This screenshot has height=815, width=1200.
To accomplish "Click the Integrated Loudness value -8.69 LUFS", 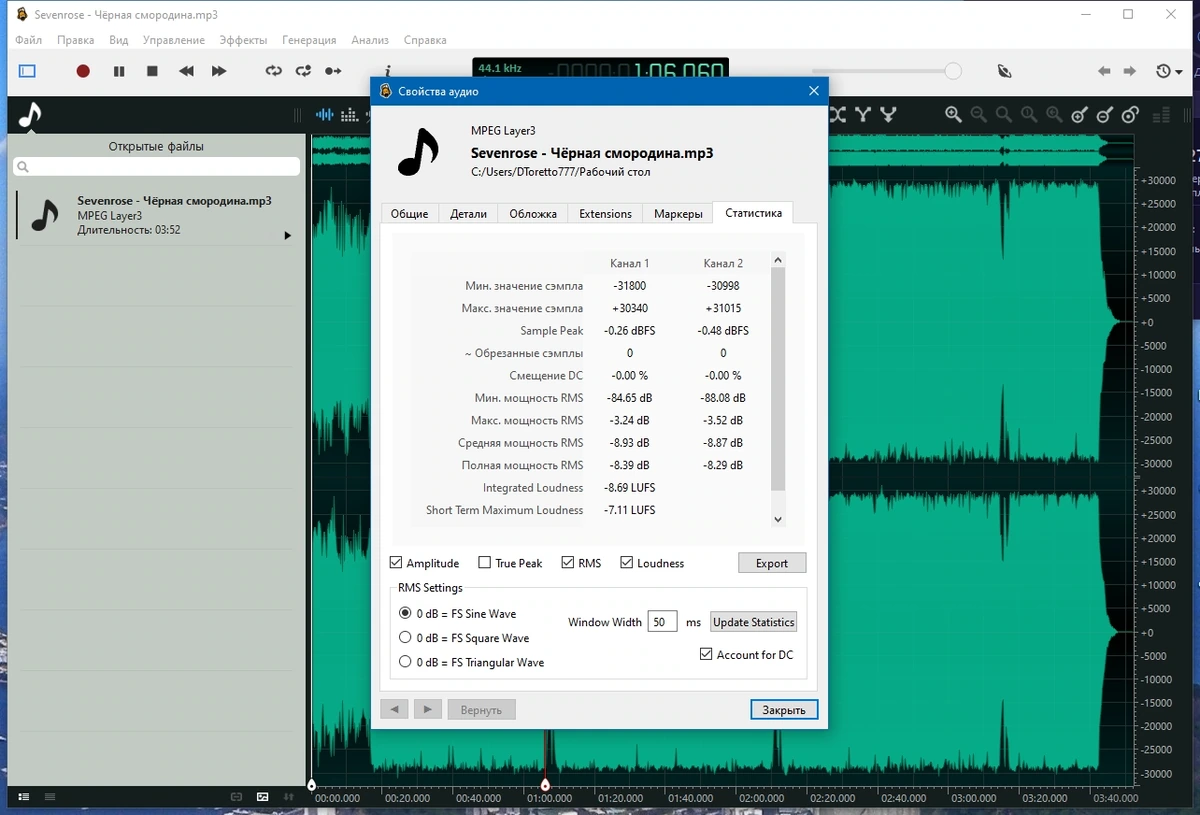I will pos(630,488).
